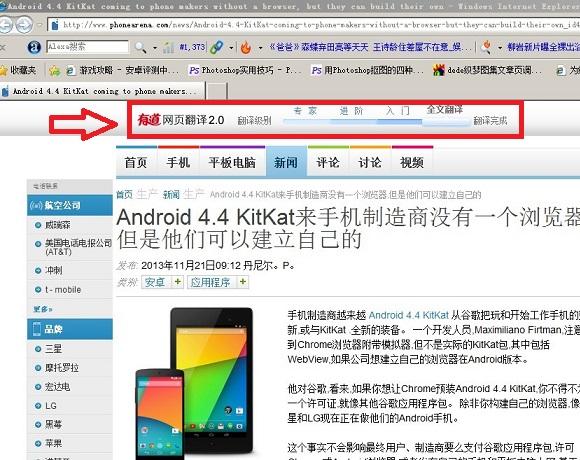
Task: Focus the Alexa搜索 search box
Action: pos(87,47)
